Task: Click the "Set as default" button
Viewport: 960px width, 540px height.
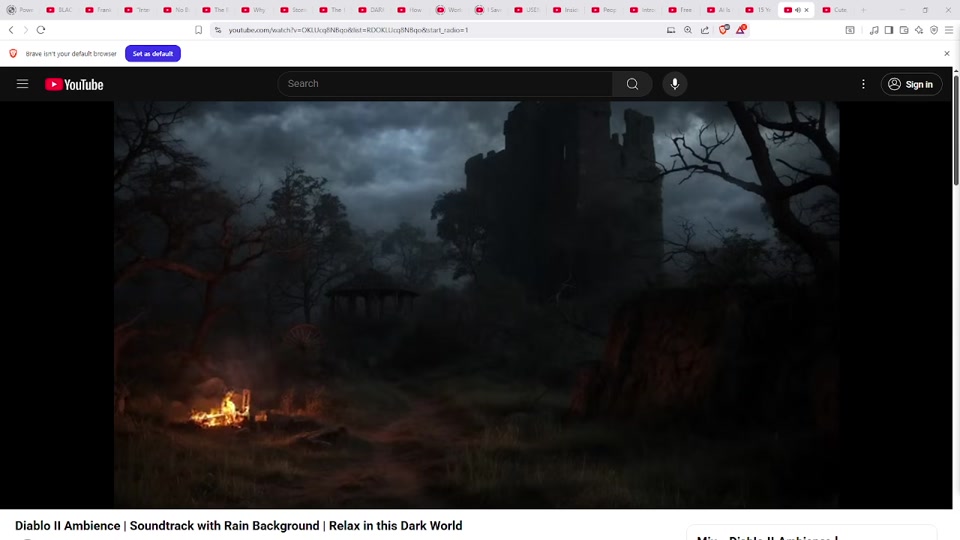Action: [153, 53]
